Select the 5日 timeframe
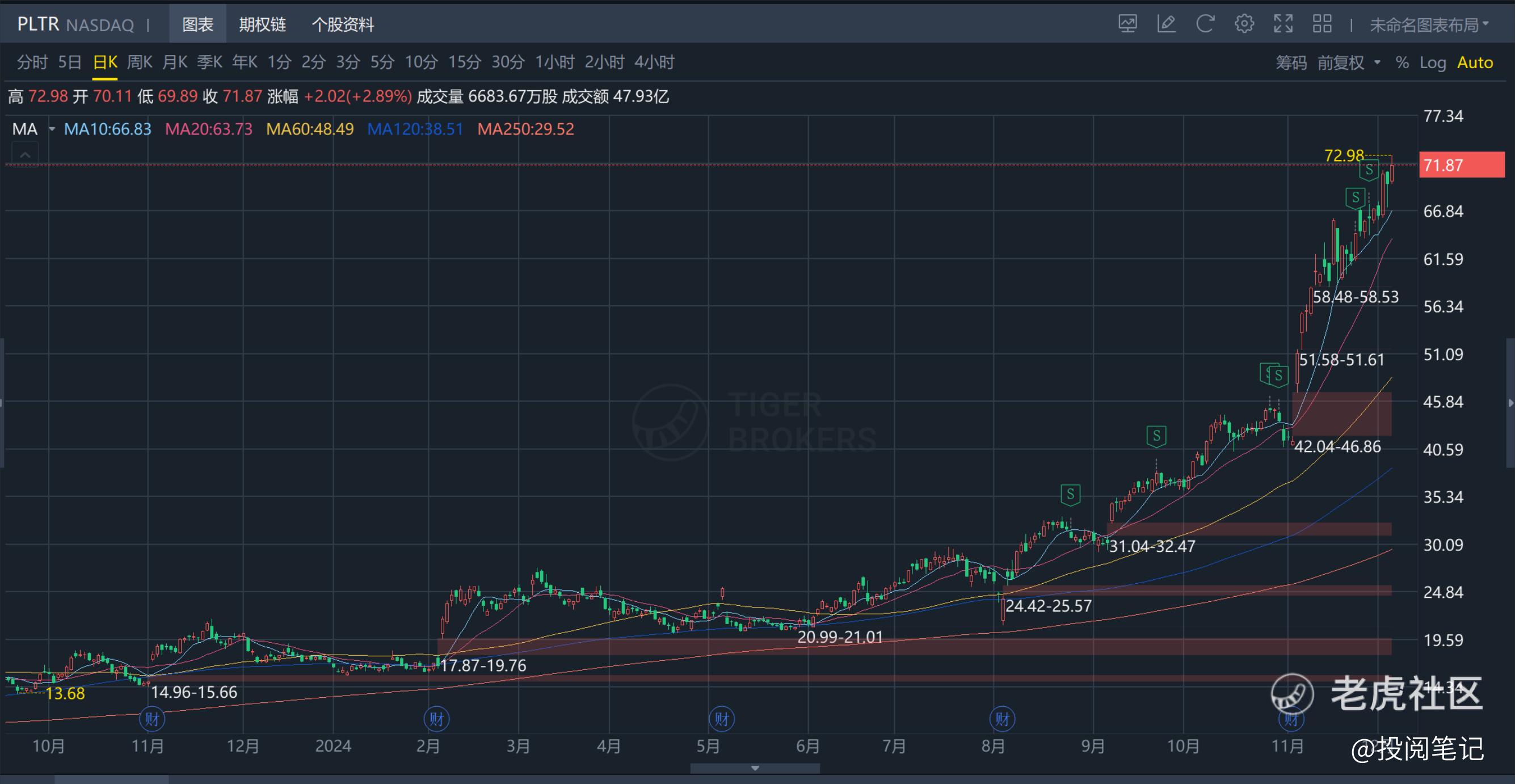The width and height of the screenshot is (1515, 784). 69,62
